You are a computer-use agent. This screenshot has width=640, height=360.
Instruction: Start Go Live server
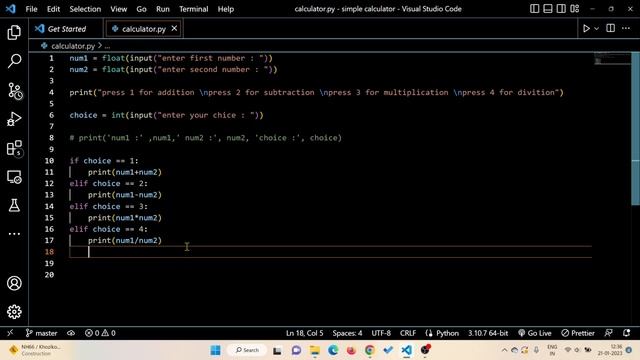click(535, 333)
